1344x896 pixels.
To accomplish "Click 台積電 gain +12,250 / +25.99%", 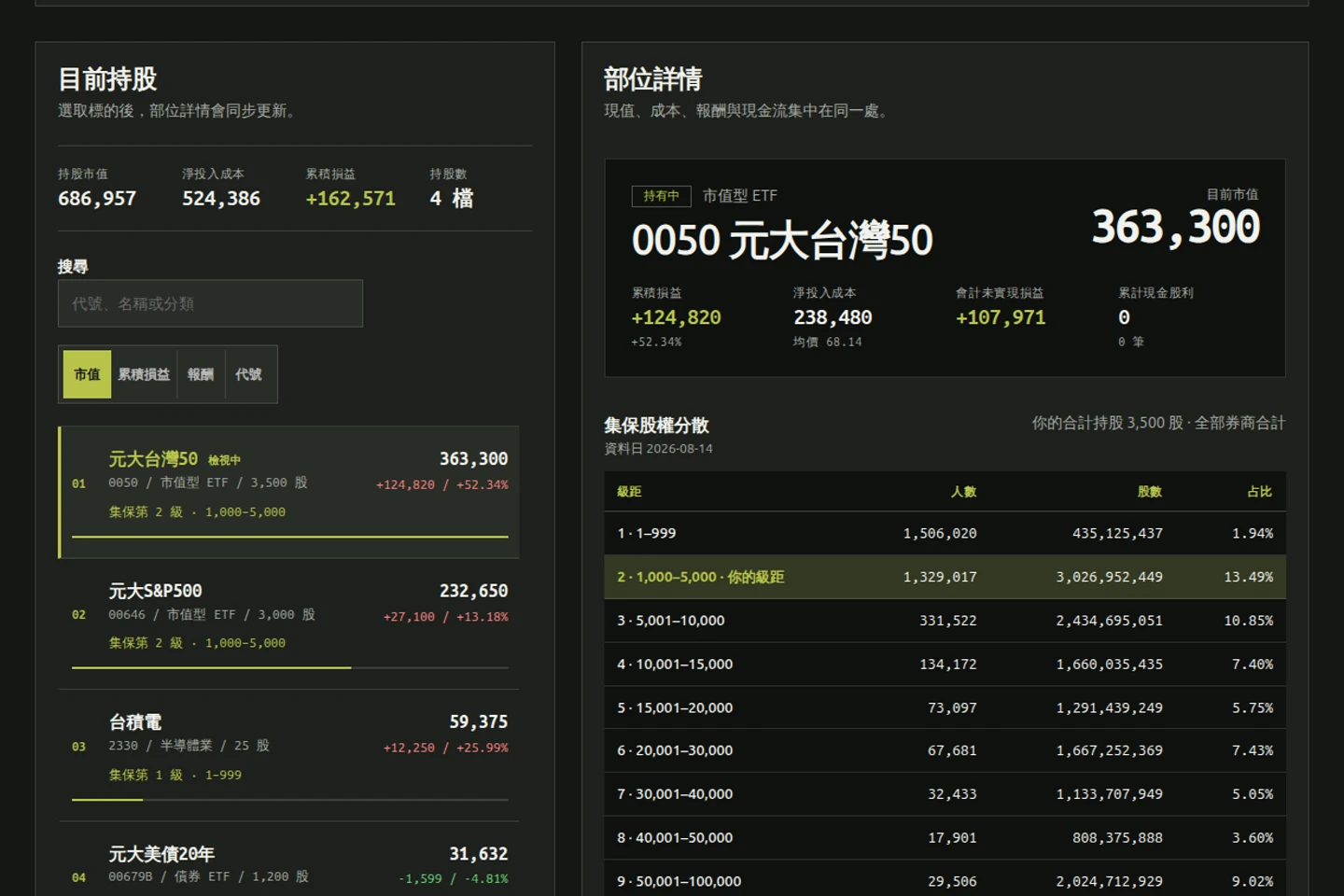I will tap(445, 748).
